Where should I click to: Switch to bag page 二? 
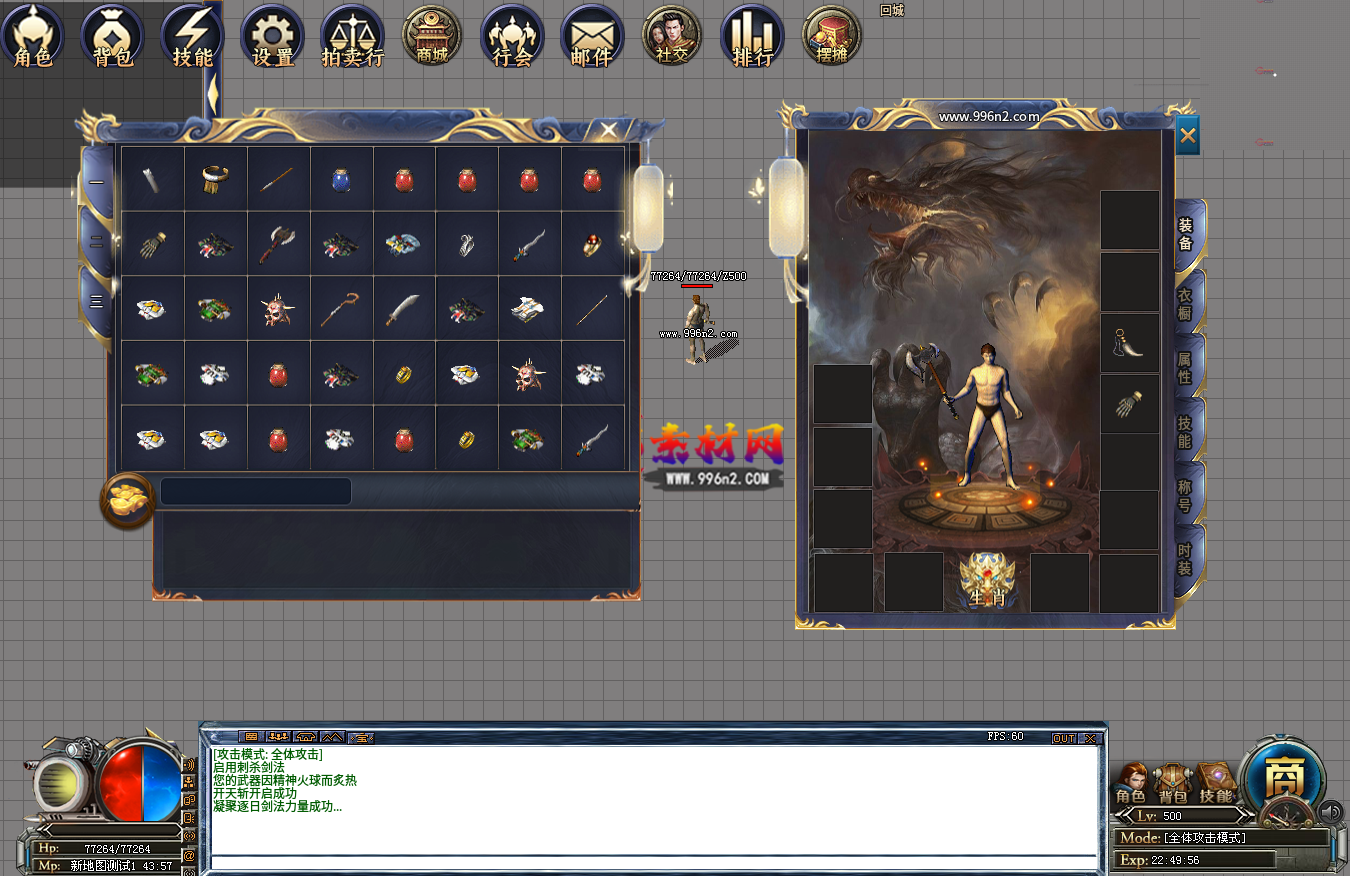click(x=97, y=242)
